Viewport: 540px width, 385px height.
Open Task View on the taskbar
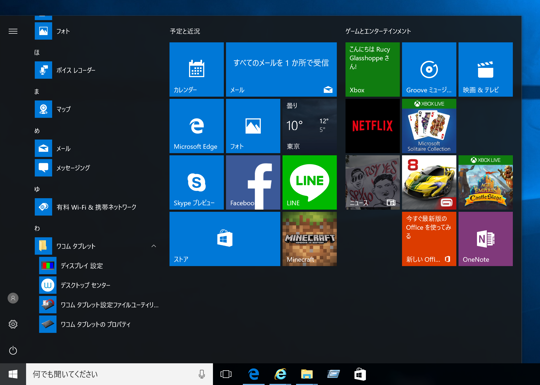[226, 374]
